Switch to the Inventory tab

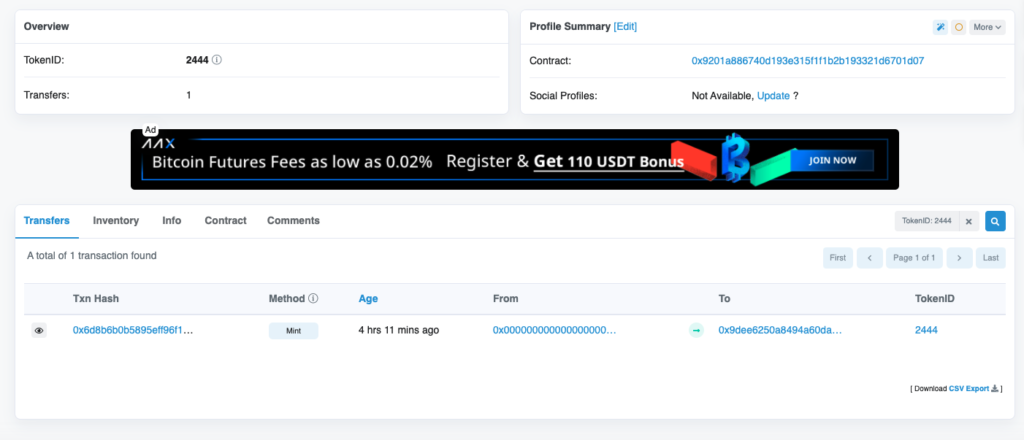(x=116, y=221)
